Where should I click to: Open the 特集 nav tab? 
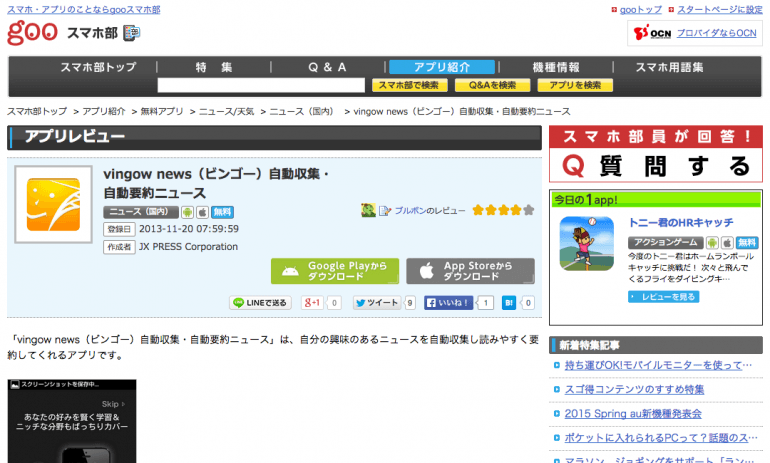(x=214, y=67)
